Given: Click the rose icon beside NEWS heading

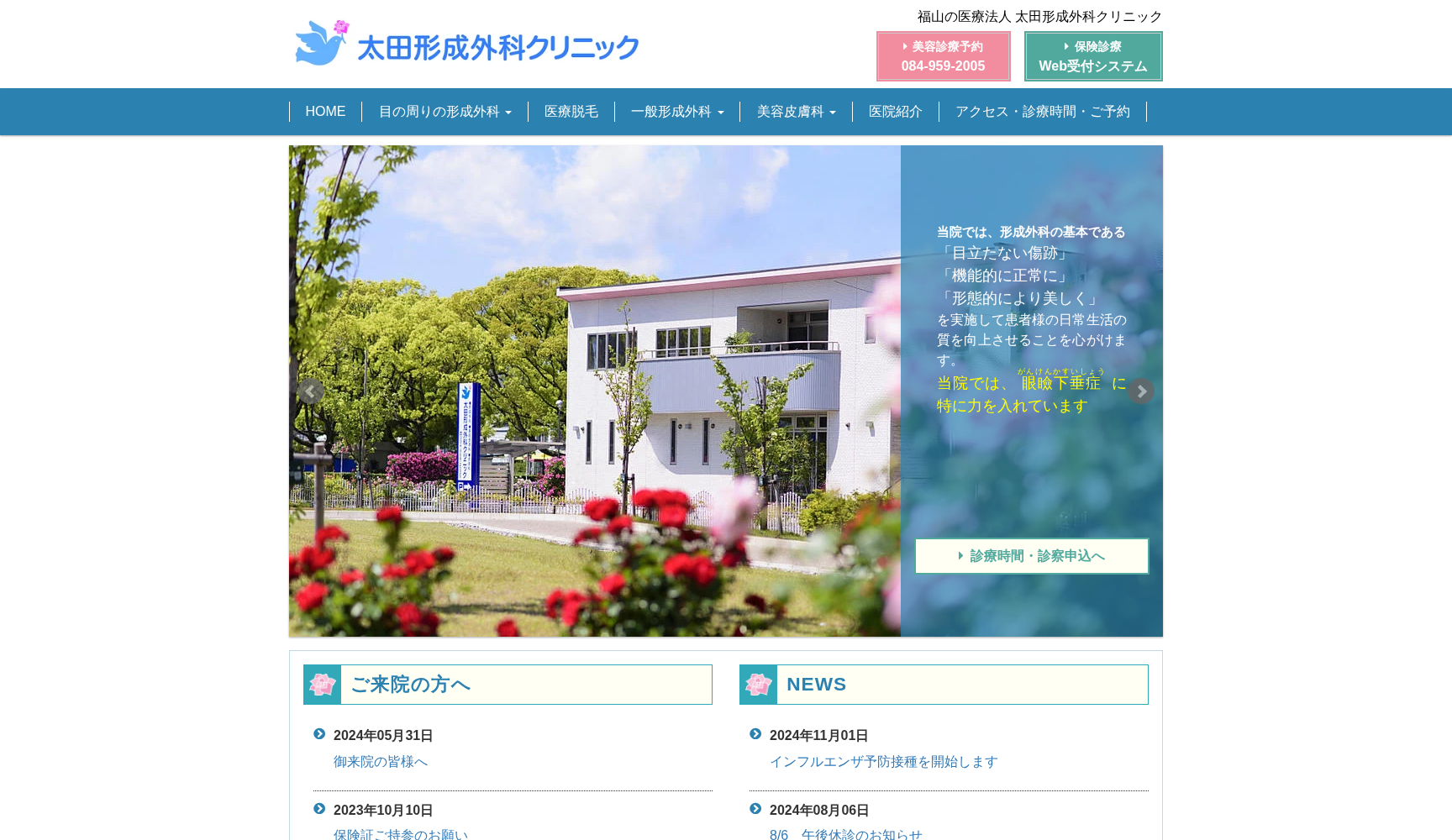Looking at the screenshot, I should (758, 685).
